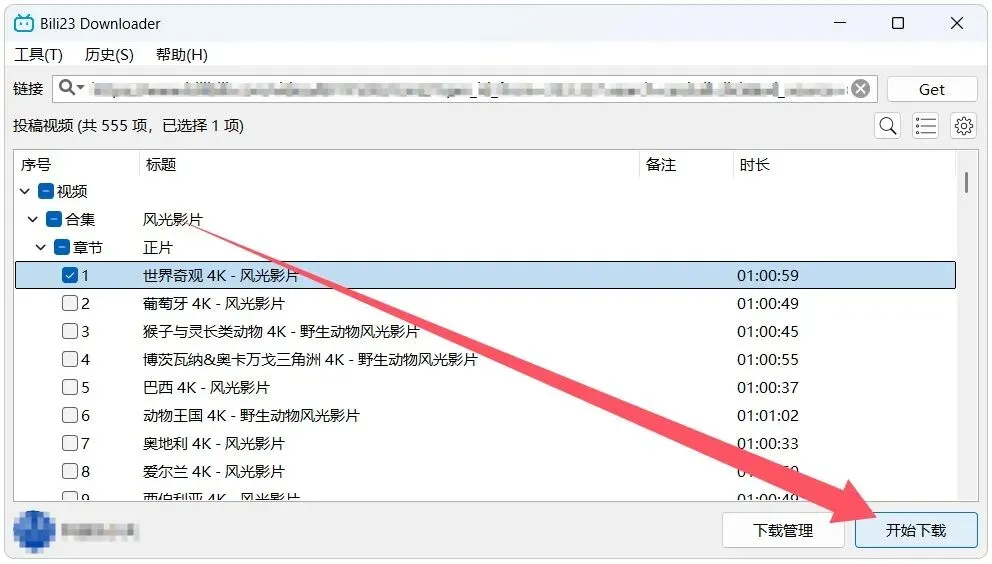The height and width of the screenshot is (564, 992).
Task: Check item 7 奥地利 4K checkbox
Action: point(70,443)
